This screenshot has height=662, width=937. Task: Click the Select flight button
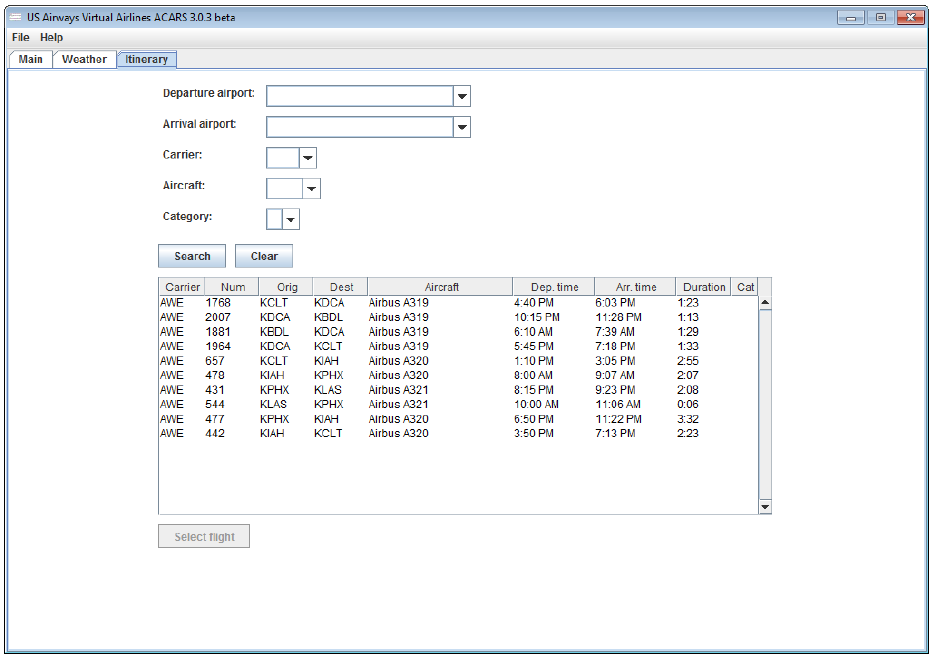coord(204,537)
